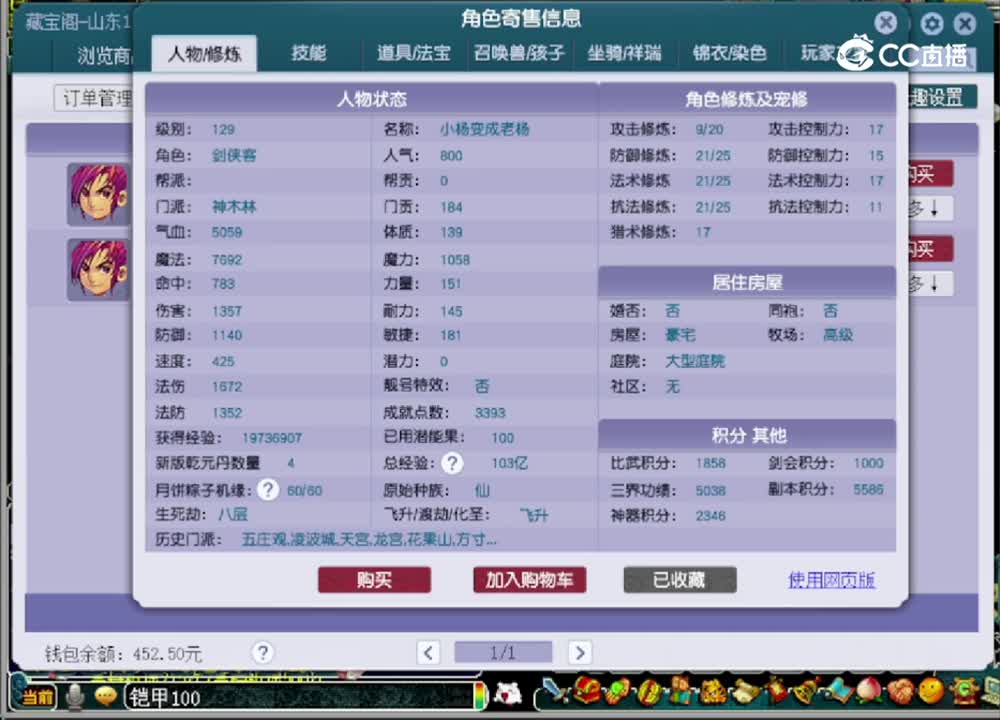
Task: Switch to the 召唤兽/孩子 tab
Action: [x=517, y=54]
